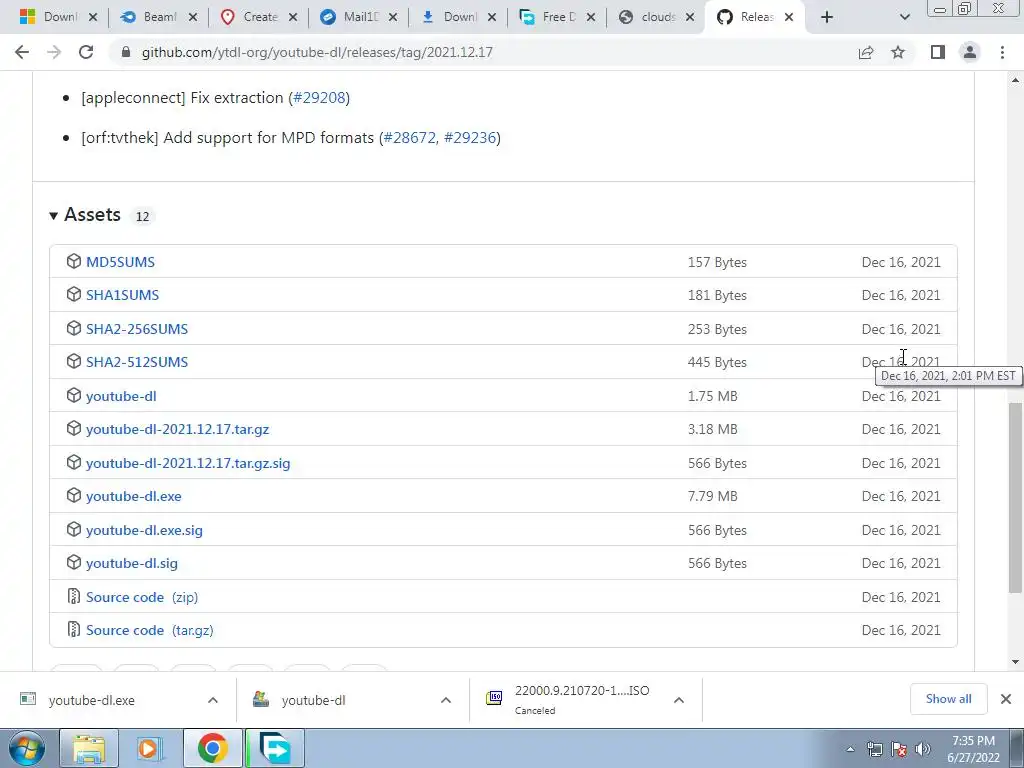Open File Explorer from the taskbar
1024x768 pixels.
89,748
